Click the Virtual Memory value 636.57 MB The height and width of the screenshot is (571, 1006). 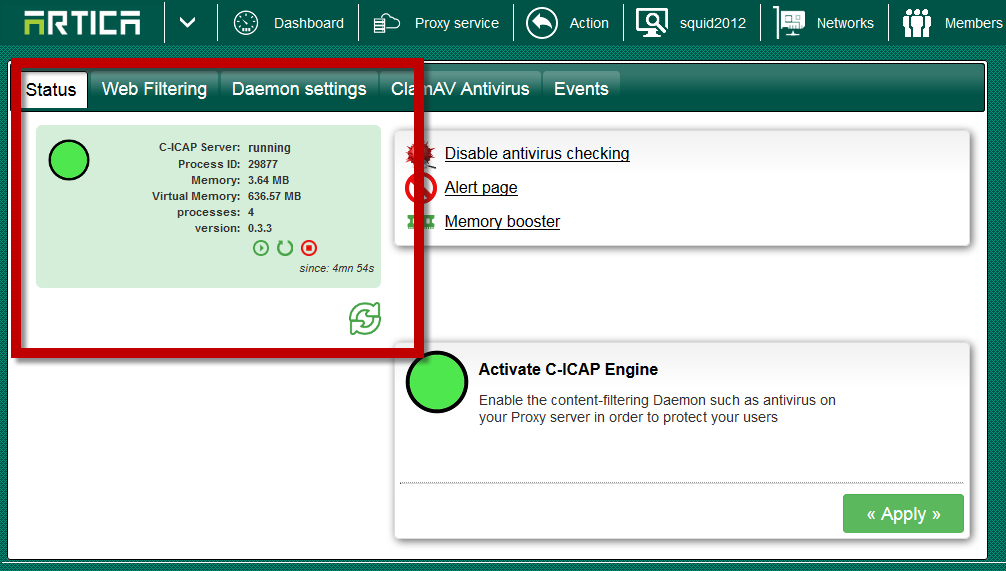(275, 196)
